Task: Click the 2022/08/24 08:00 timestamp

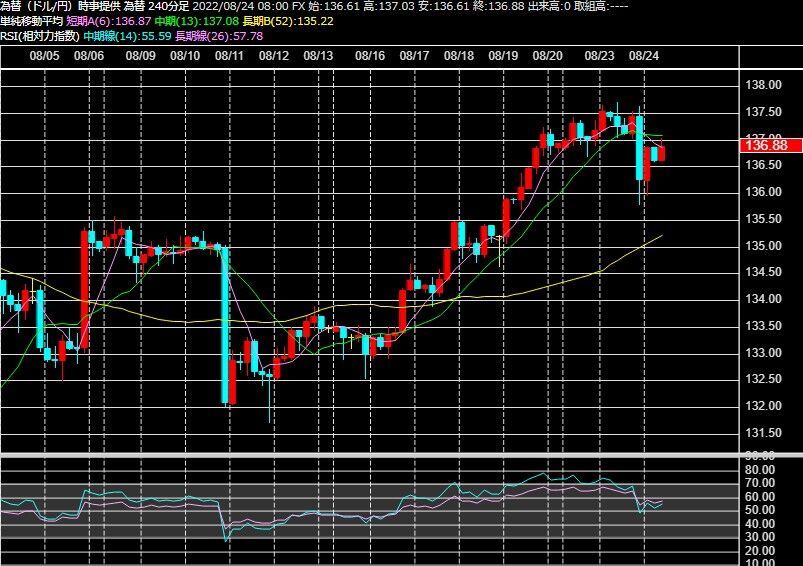Action: [241, 7]
